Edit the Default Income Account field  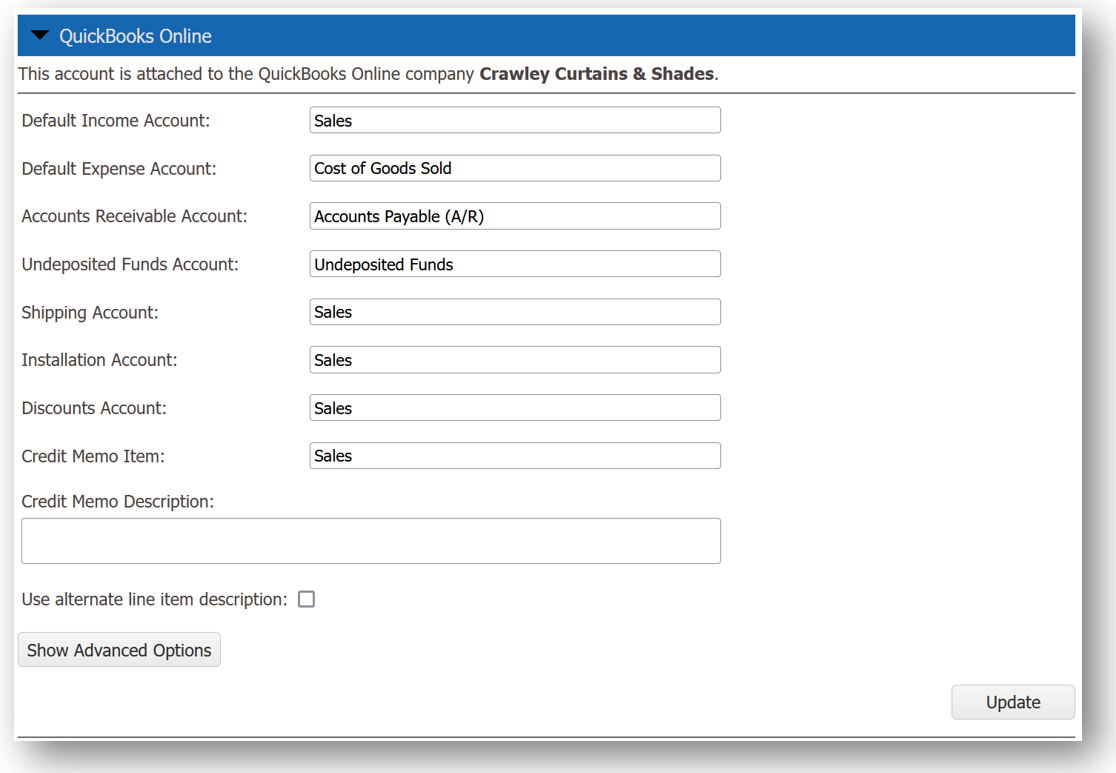[x=515, y=120]
